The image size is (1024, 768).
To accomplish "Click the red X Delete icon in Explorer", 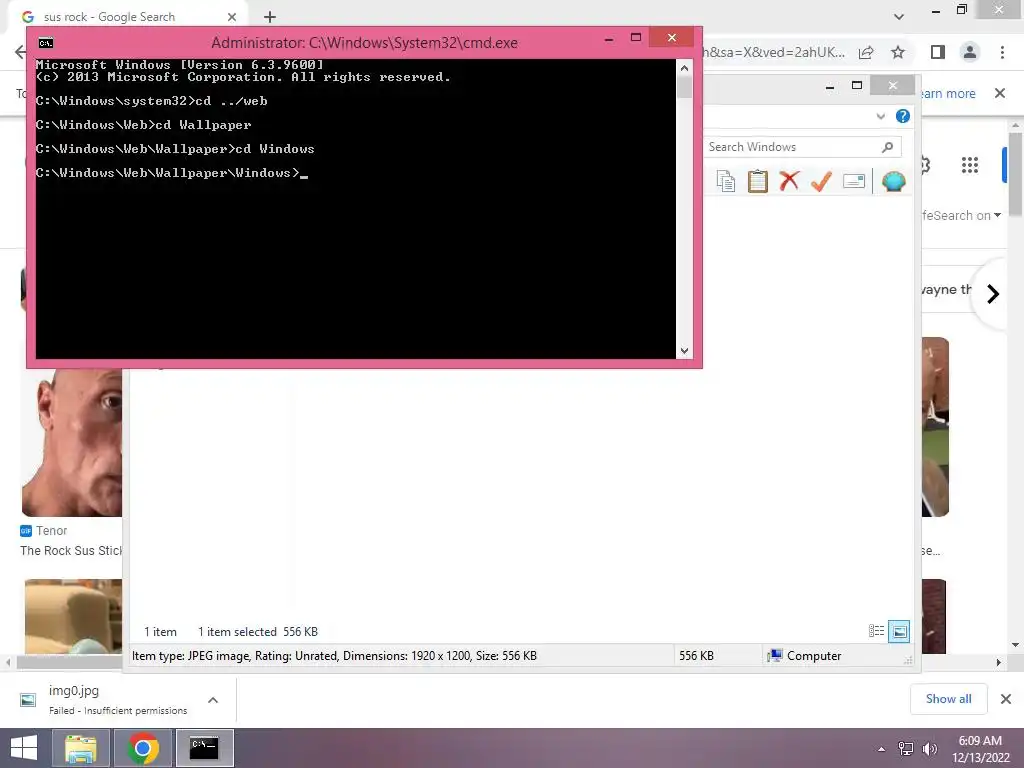I will click(x=789, y=180).
